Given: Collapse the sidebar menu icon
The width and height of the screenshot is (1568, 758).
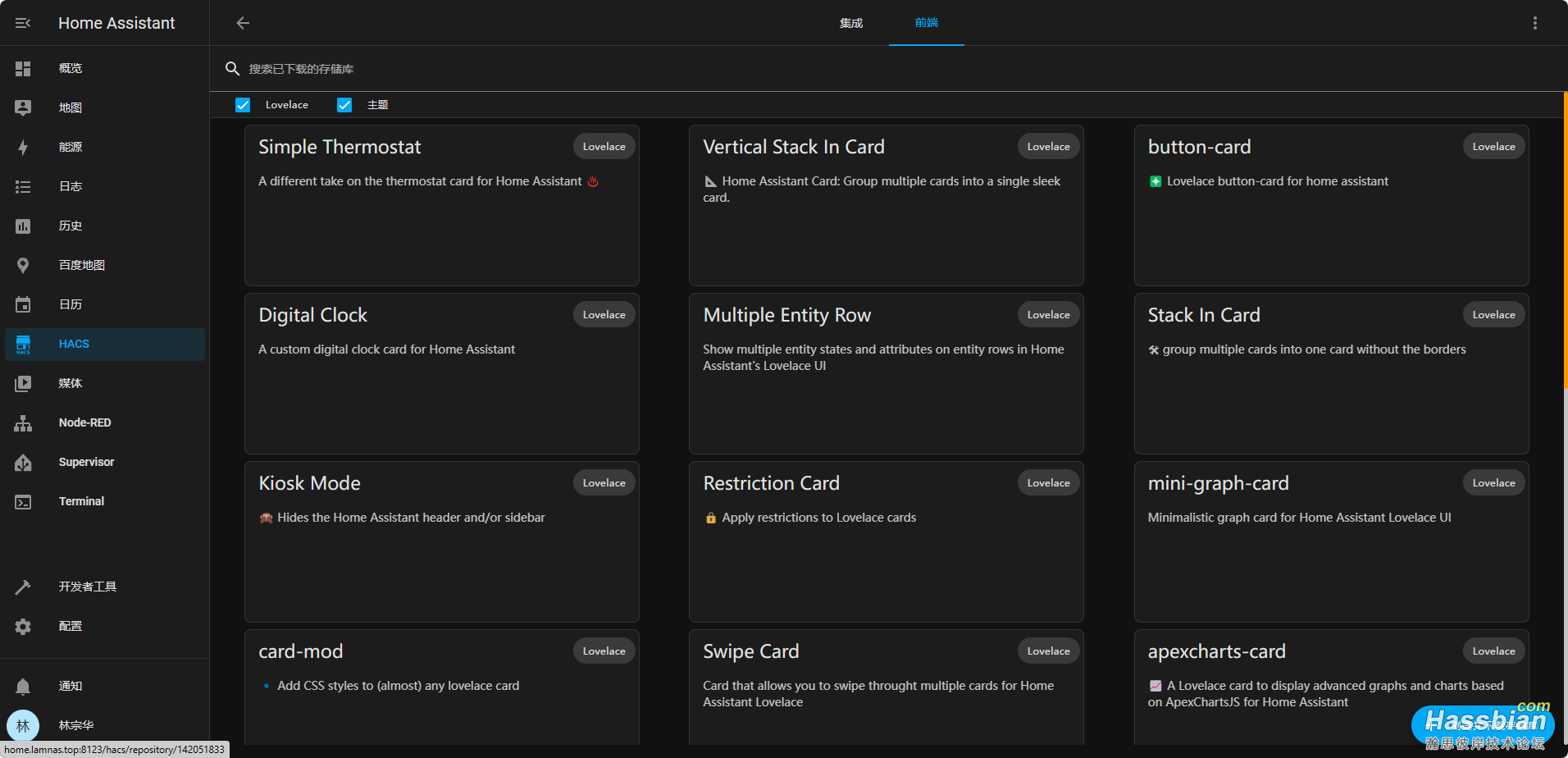Looking at the screenshot, I should (x=23, y=23).
